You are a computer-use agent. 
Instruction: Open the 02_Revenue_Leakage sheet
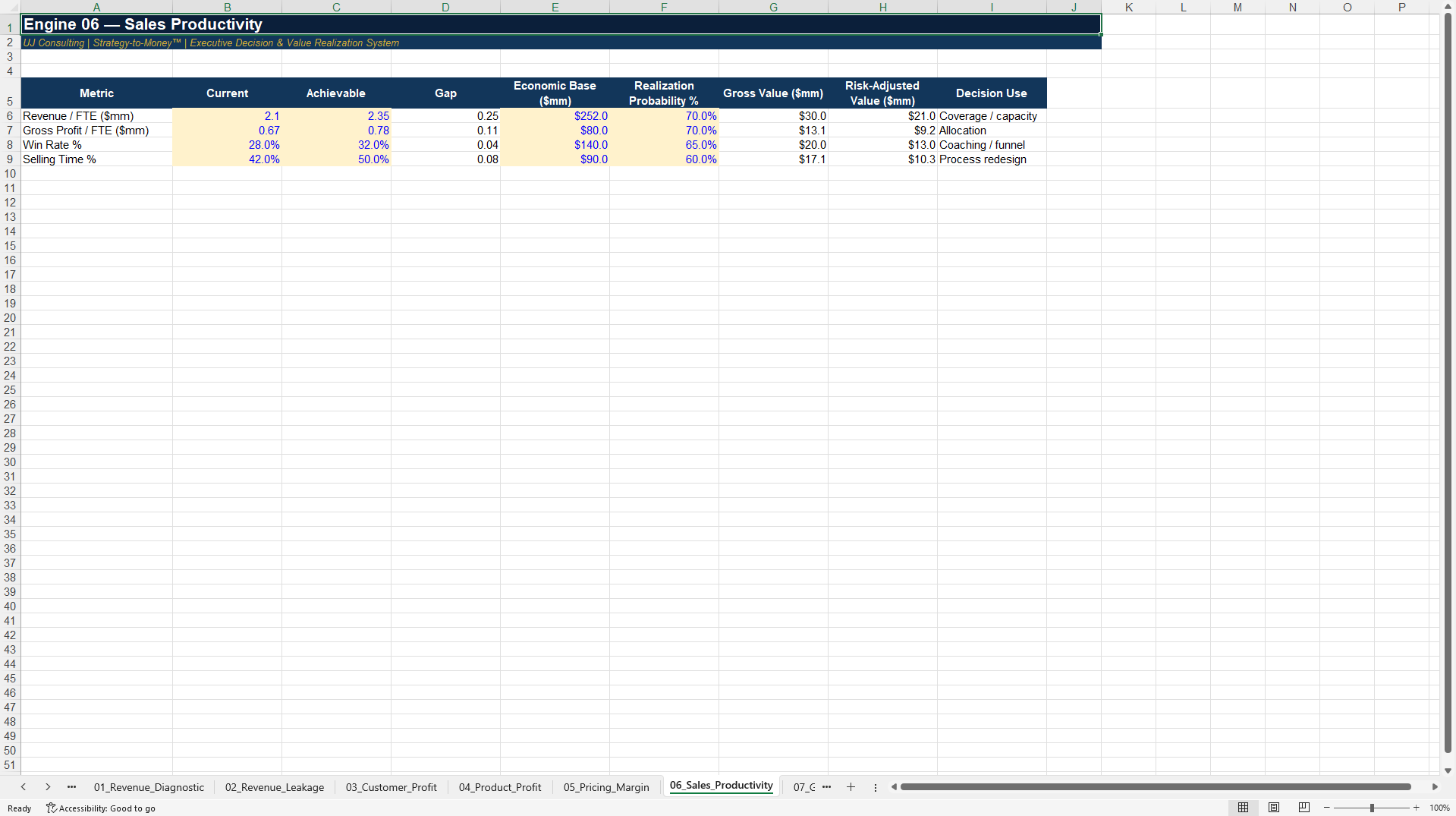(x=275, y=787)
